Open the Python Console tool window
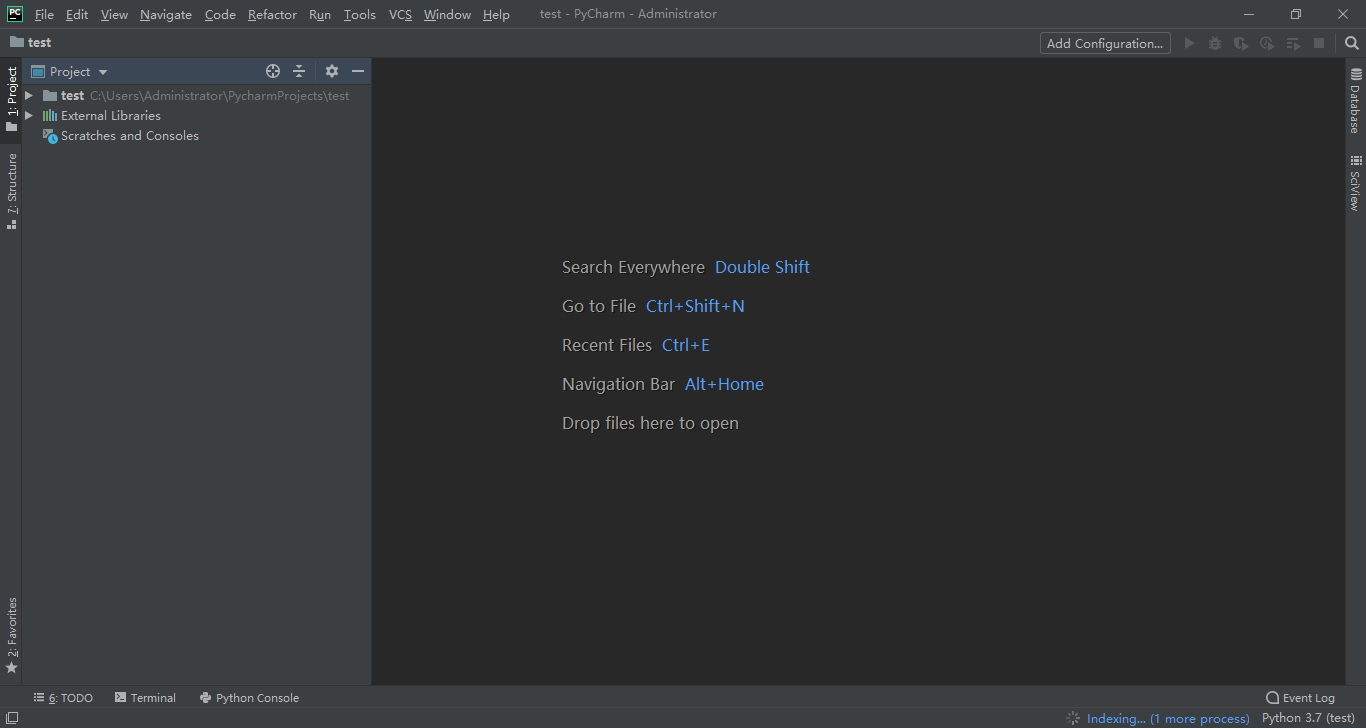 249,698
